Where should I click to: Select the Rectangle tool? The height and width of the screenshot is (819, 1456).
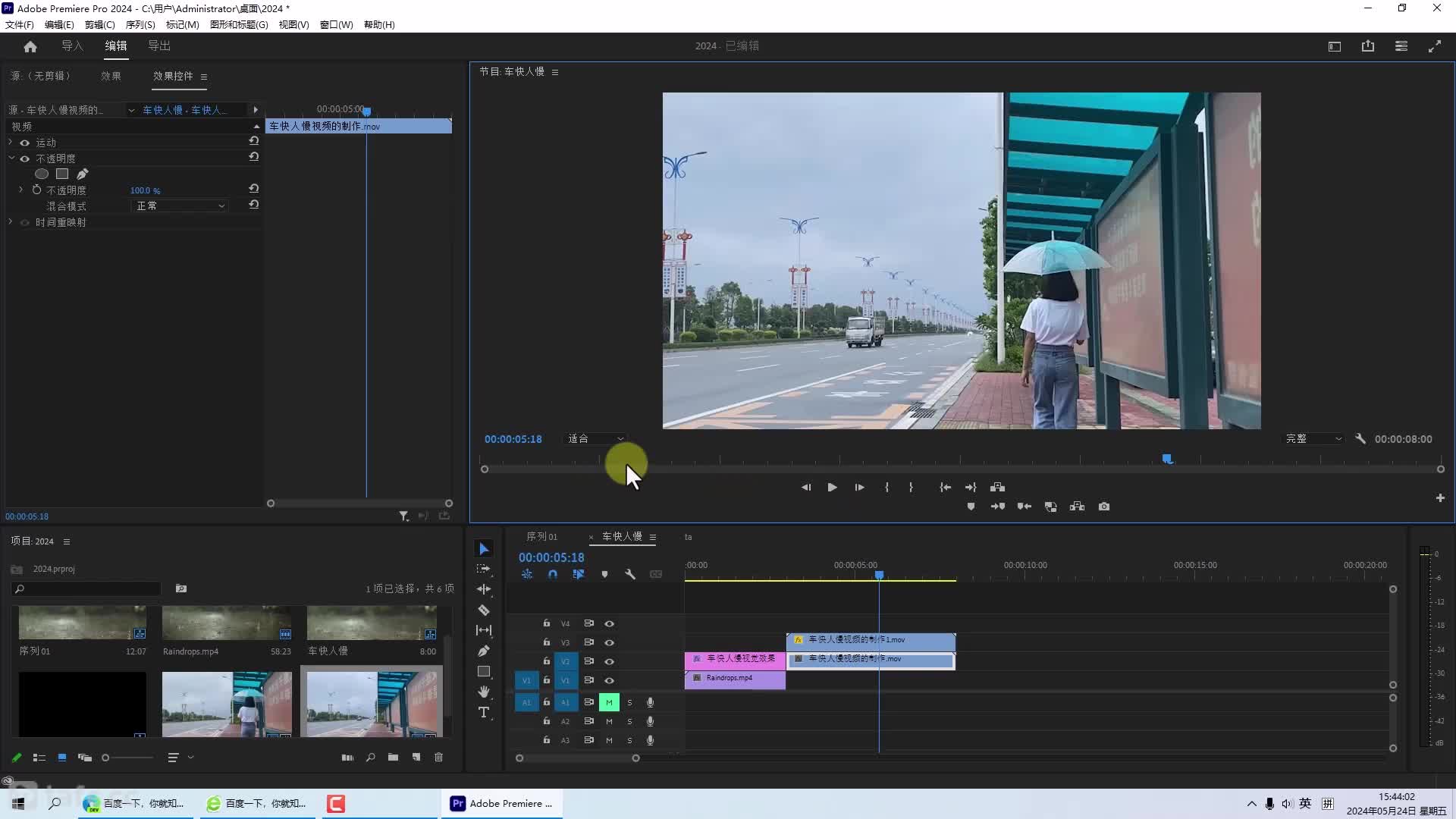coord(484,672)
